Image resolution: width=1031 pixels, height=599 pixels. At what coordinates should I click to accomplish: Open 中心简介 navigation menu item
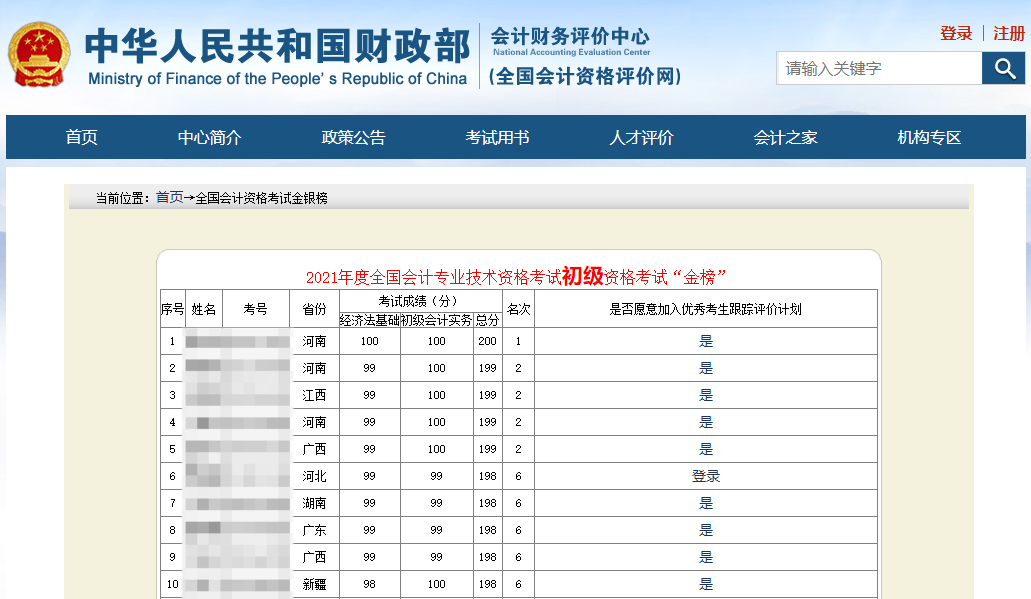coord(210,138)
